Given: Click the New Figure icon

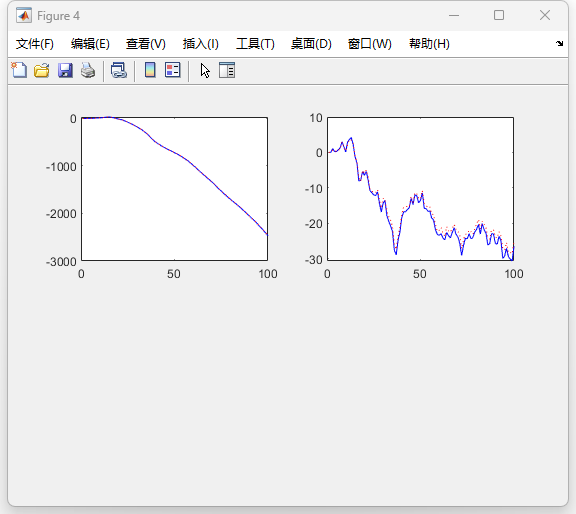Looking at the screenshot, I should tap(19, 70).
